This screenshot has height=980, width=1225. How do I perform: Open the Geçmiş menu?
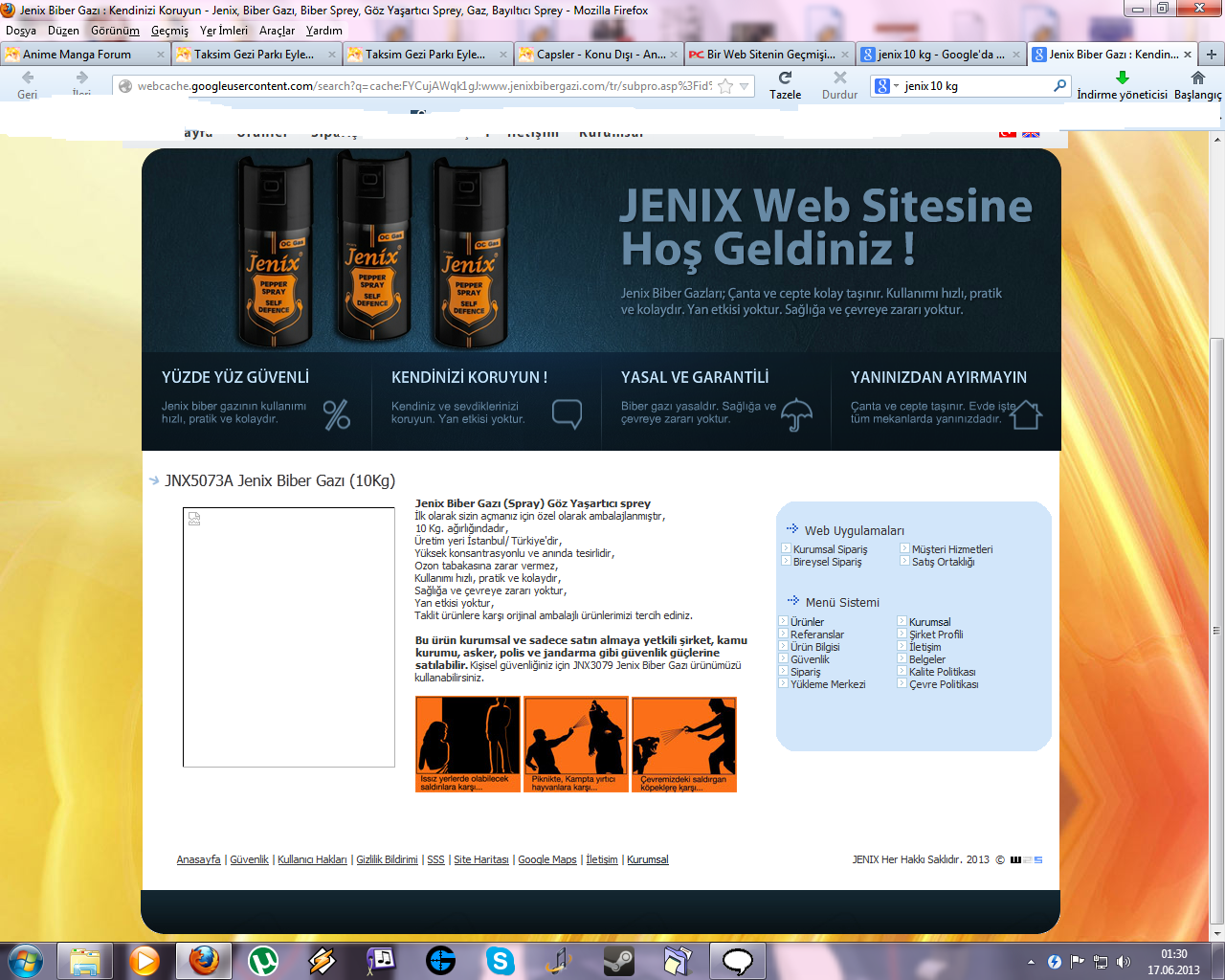(x=169, y=31)
